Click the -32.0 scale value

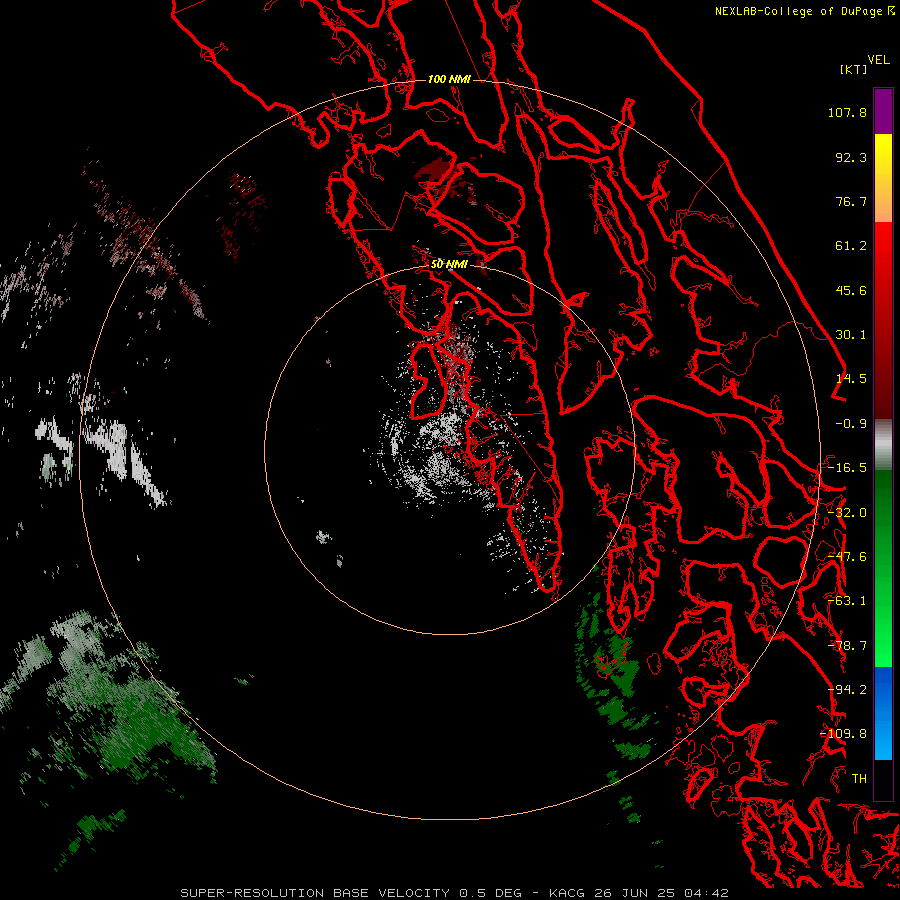[x=847, y=513]
